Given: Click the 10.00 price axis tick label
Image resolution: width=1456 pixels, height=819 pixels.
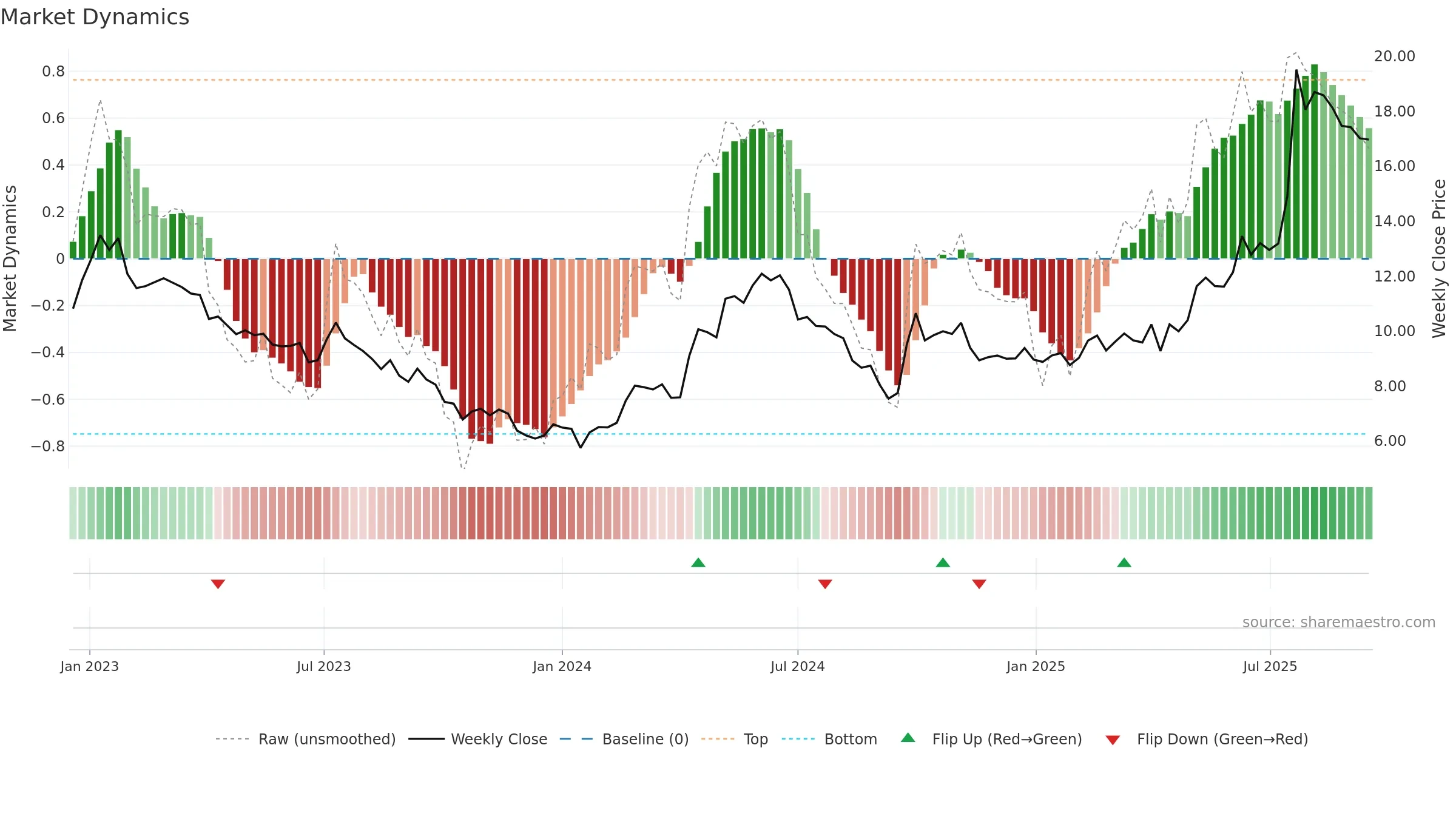Looking at the screenshot, I should (1395, 331).
